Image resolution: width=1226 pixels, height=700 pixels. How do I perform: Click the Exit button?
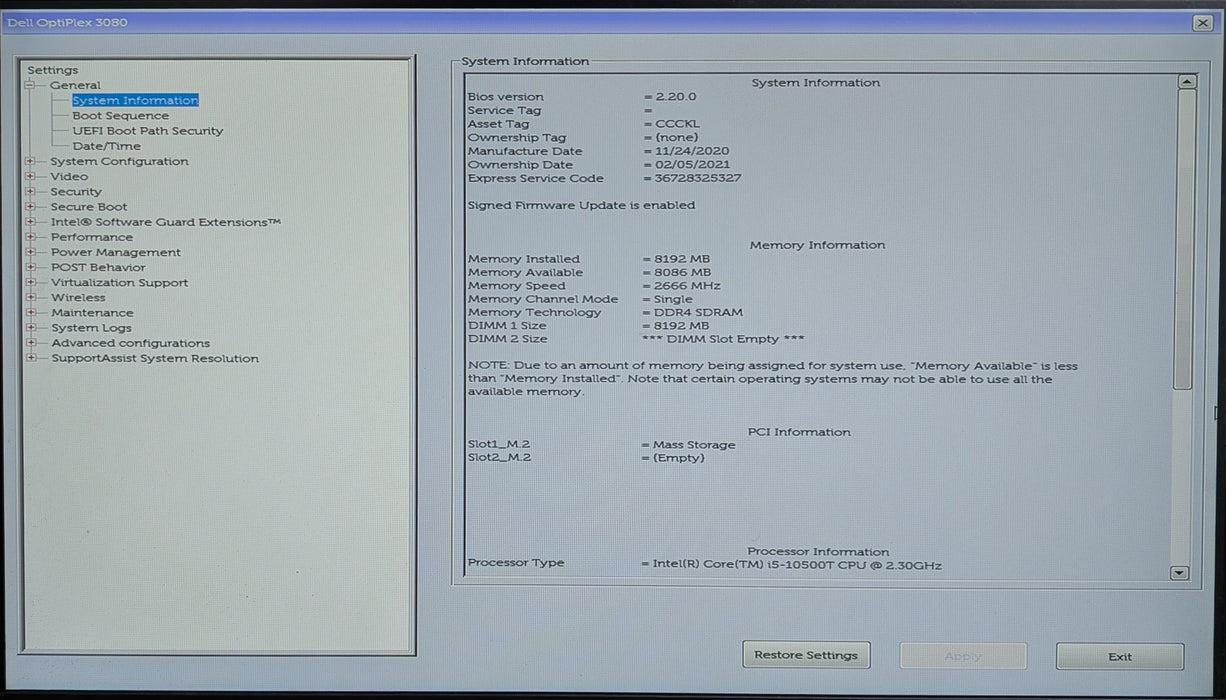click(x=1120, y=657)
